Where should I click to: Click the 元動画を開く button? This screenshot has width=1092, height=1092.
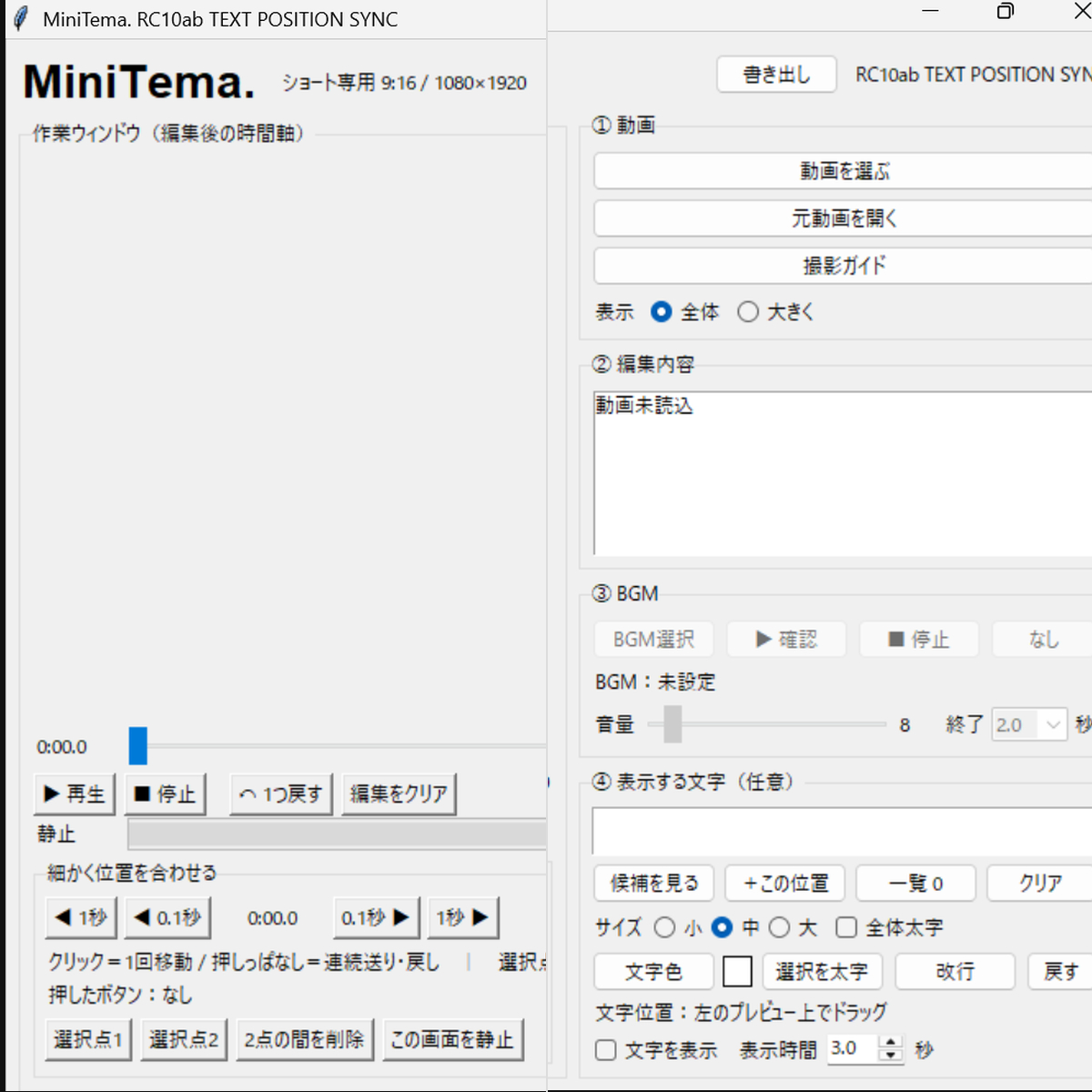point(843,218)
